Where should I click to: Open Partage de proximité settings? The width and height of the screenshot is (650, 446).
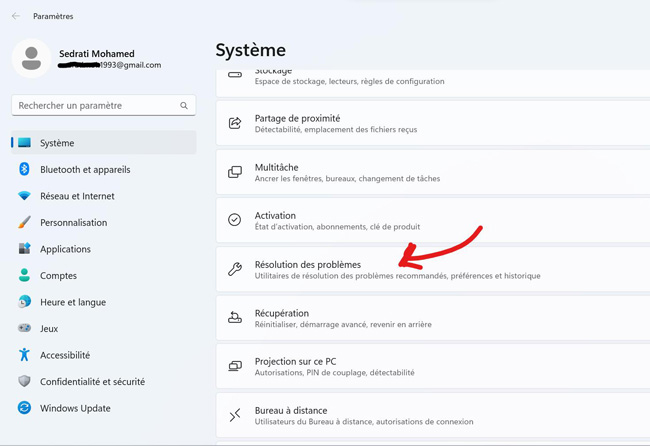click(297, 119)
